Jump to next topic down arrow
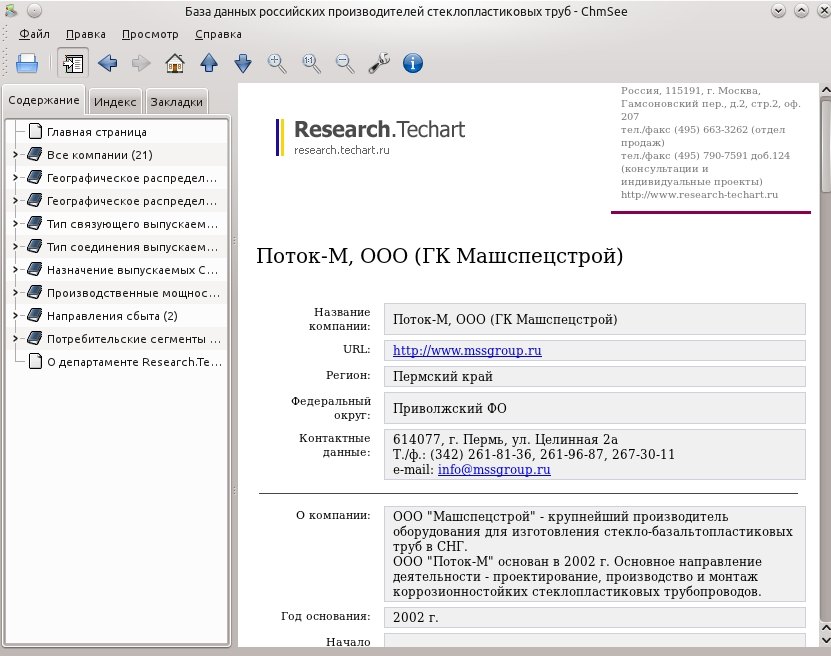 [243, 64]
